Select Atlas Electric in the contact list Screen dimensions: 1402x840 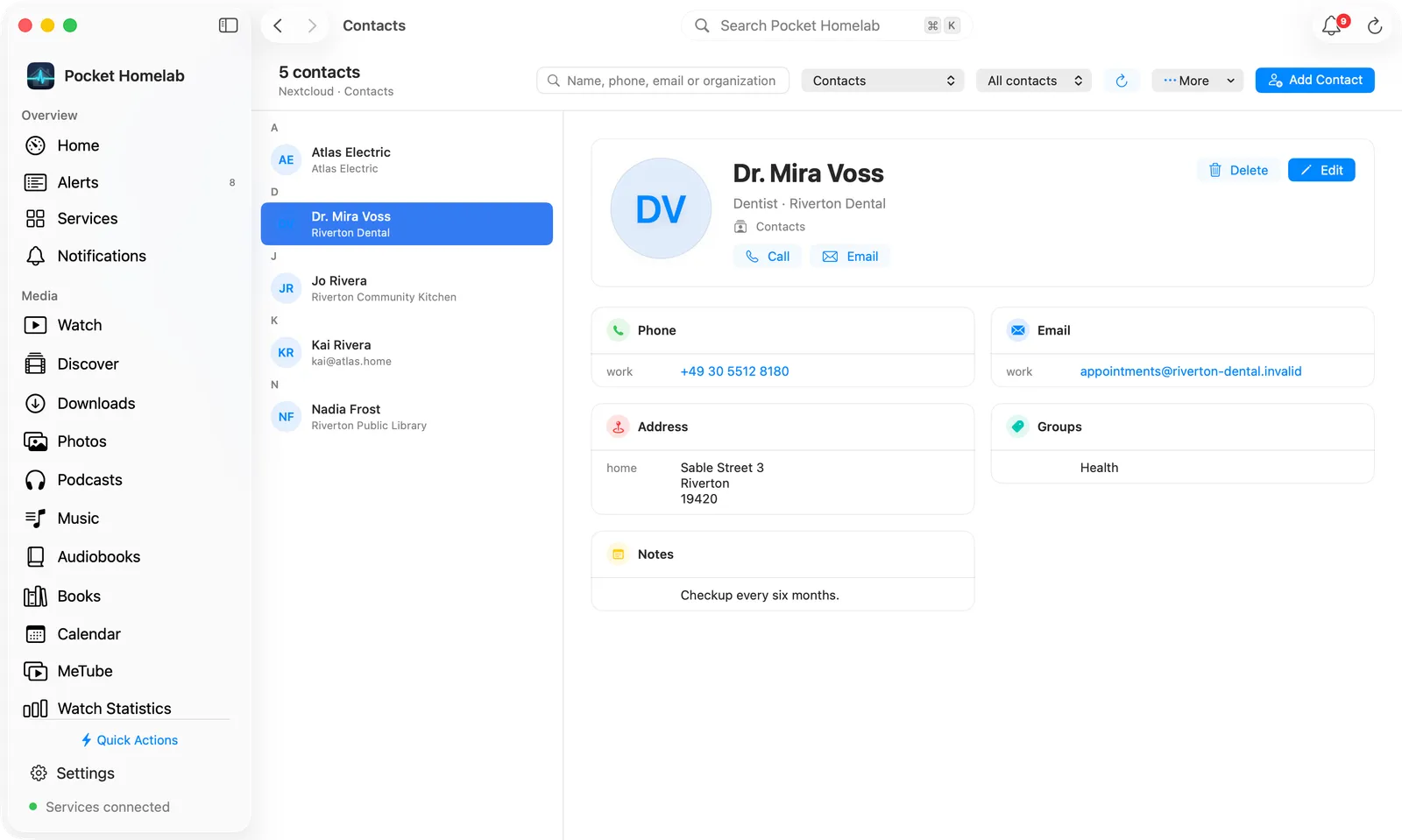click(407, 160)
